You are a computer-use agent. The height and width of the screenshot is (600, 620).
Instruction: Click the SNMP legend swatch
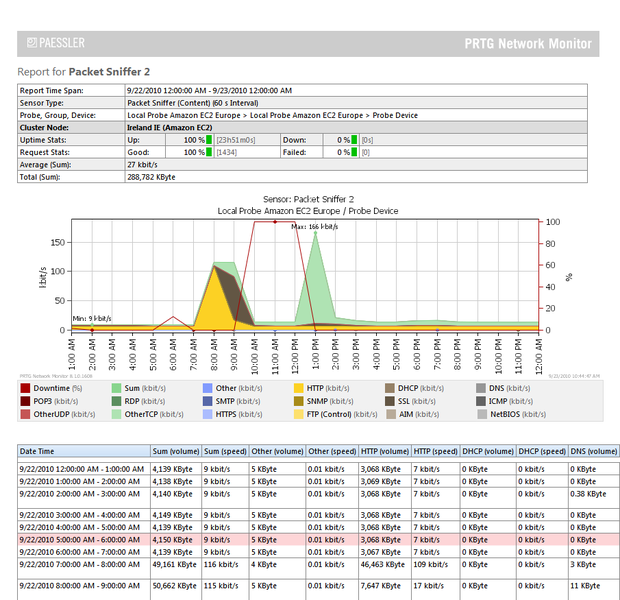[x=299, y=401]
